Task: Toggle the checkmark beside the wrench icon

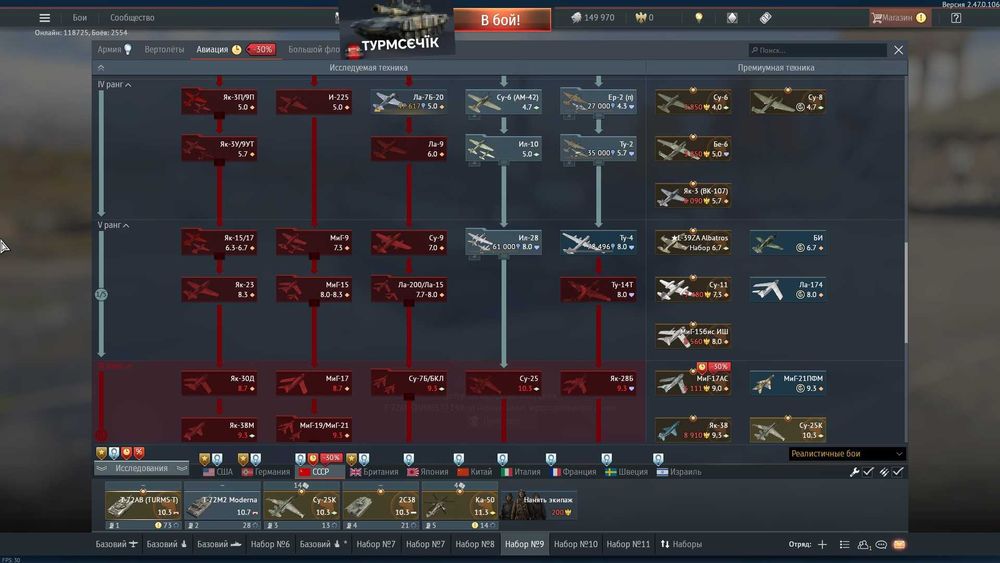Action: [x=868, y=472]
